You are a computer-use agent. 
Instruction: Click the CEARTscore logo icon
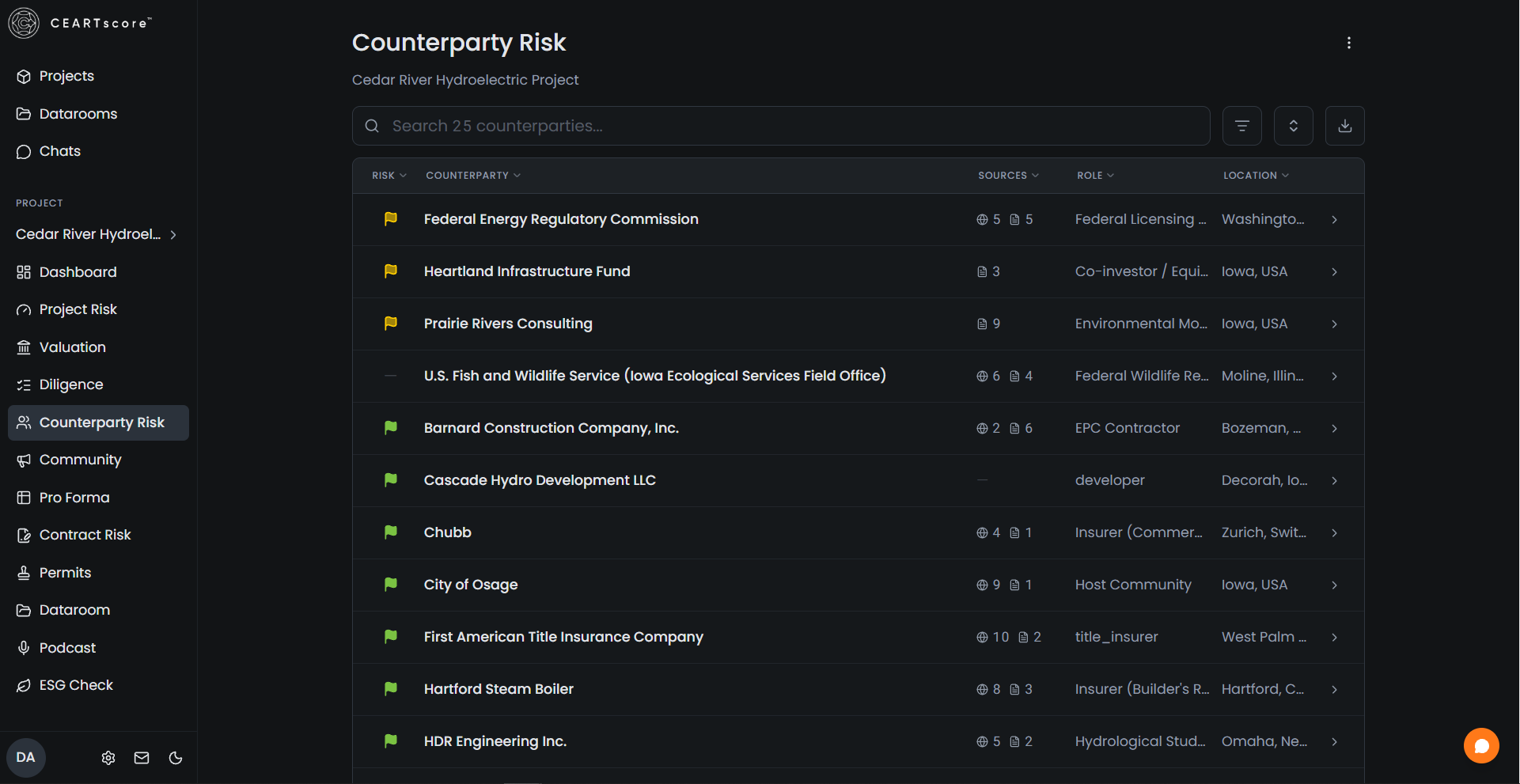(x=24, y=23)
